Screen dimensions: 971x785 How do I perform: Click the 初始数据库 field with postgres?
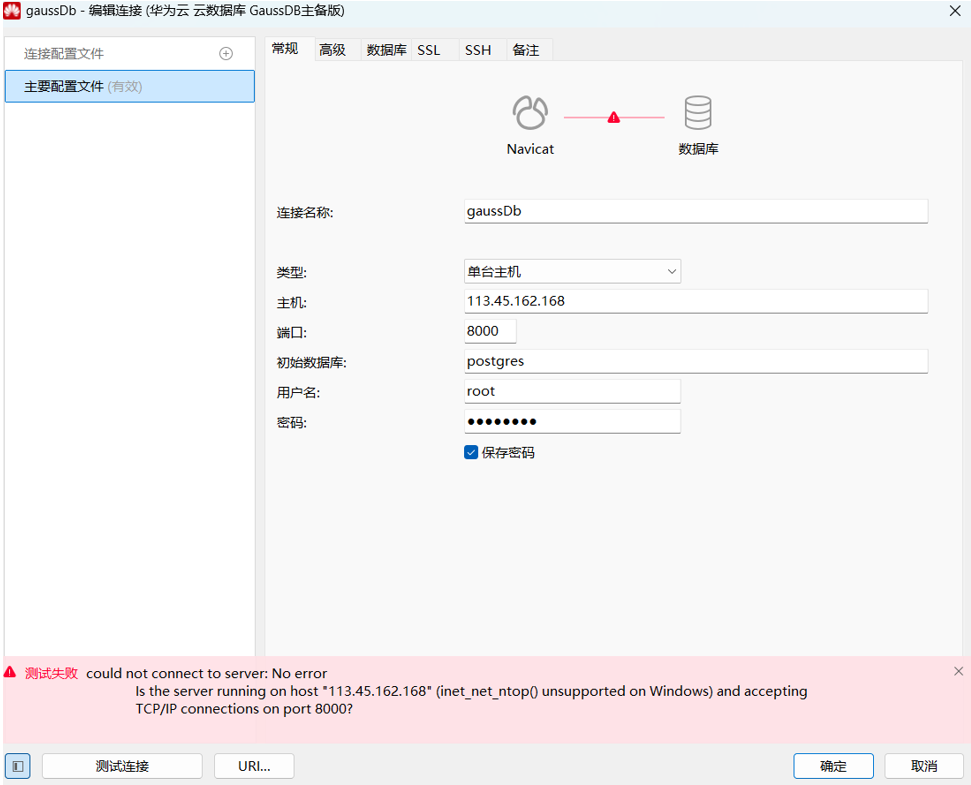pyautogui.click(x=696, y=362)
